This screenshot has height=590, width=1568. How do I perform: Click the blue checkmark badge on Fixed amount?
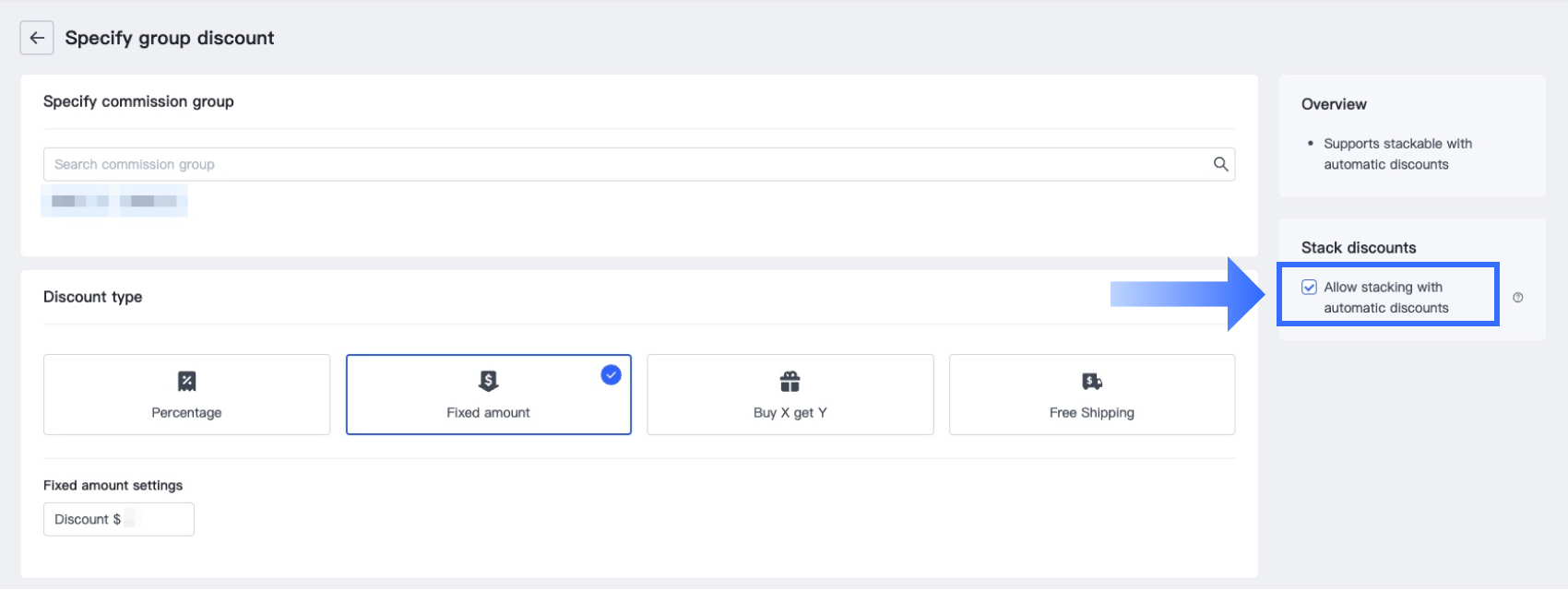click(611, 375)
